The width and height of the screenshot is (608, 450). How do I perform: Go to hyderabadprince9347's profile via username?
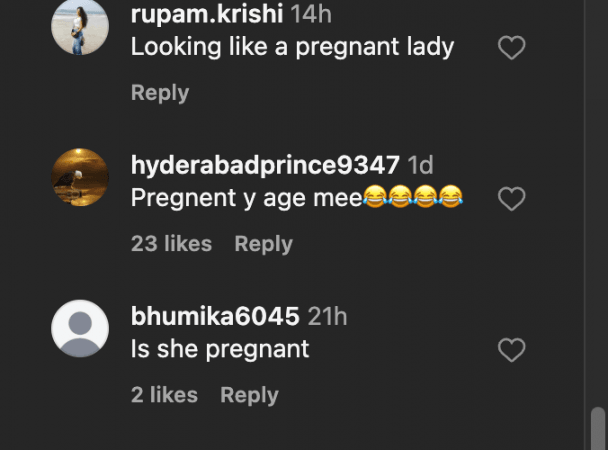[x=265, y=165]
